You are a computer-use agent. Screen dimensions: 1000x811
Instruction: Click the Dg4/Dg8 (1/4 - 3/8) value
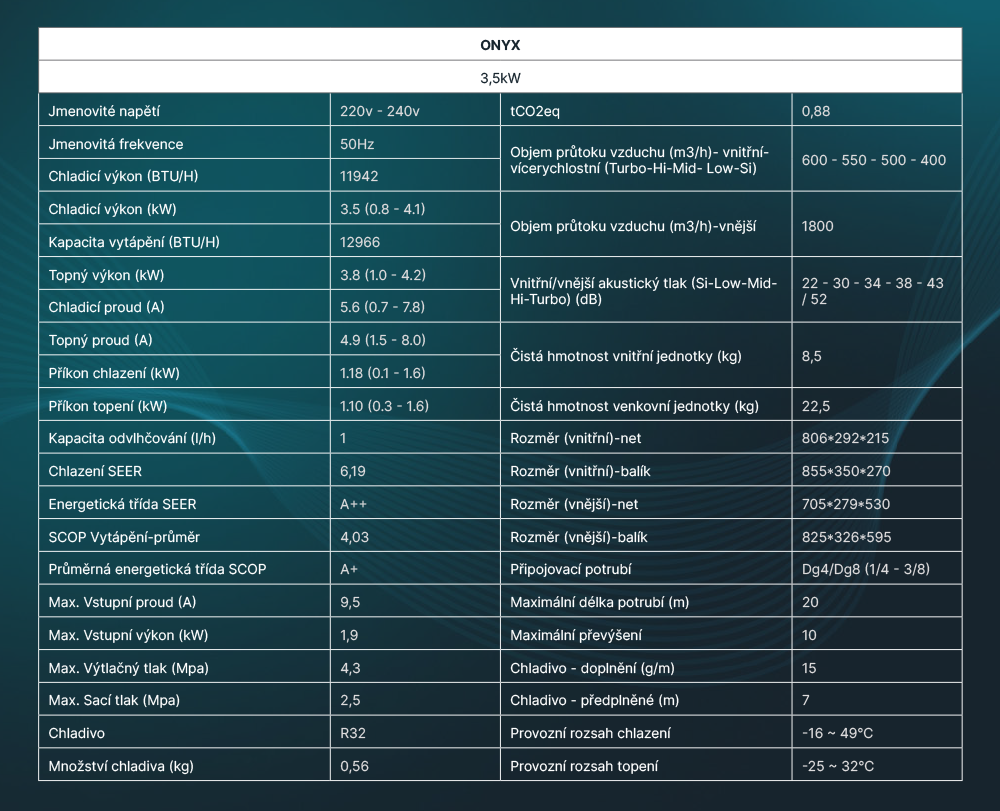point(865,569)
